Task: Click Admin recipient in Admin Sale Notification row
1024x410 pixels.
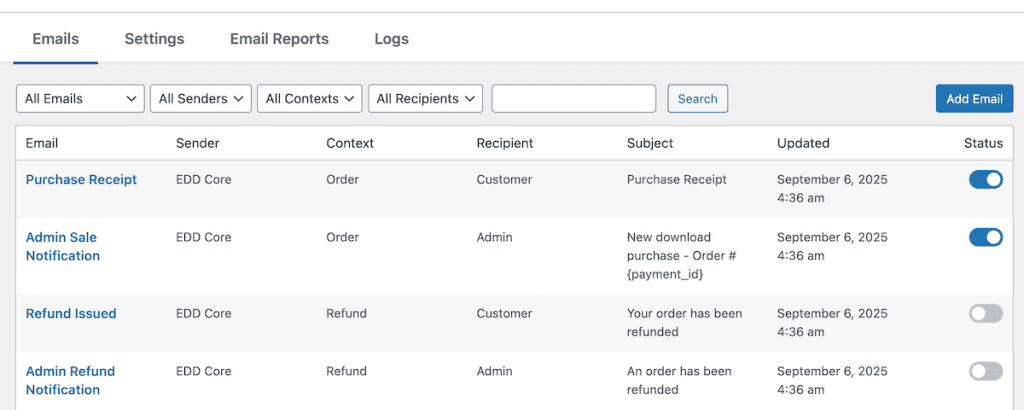Action: (x=494, y=237)
